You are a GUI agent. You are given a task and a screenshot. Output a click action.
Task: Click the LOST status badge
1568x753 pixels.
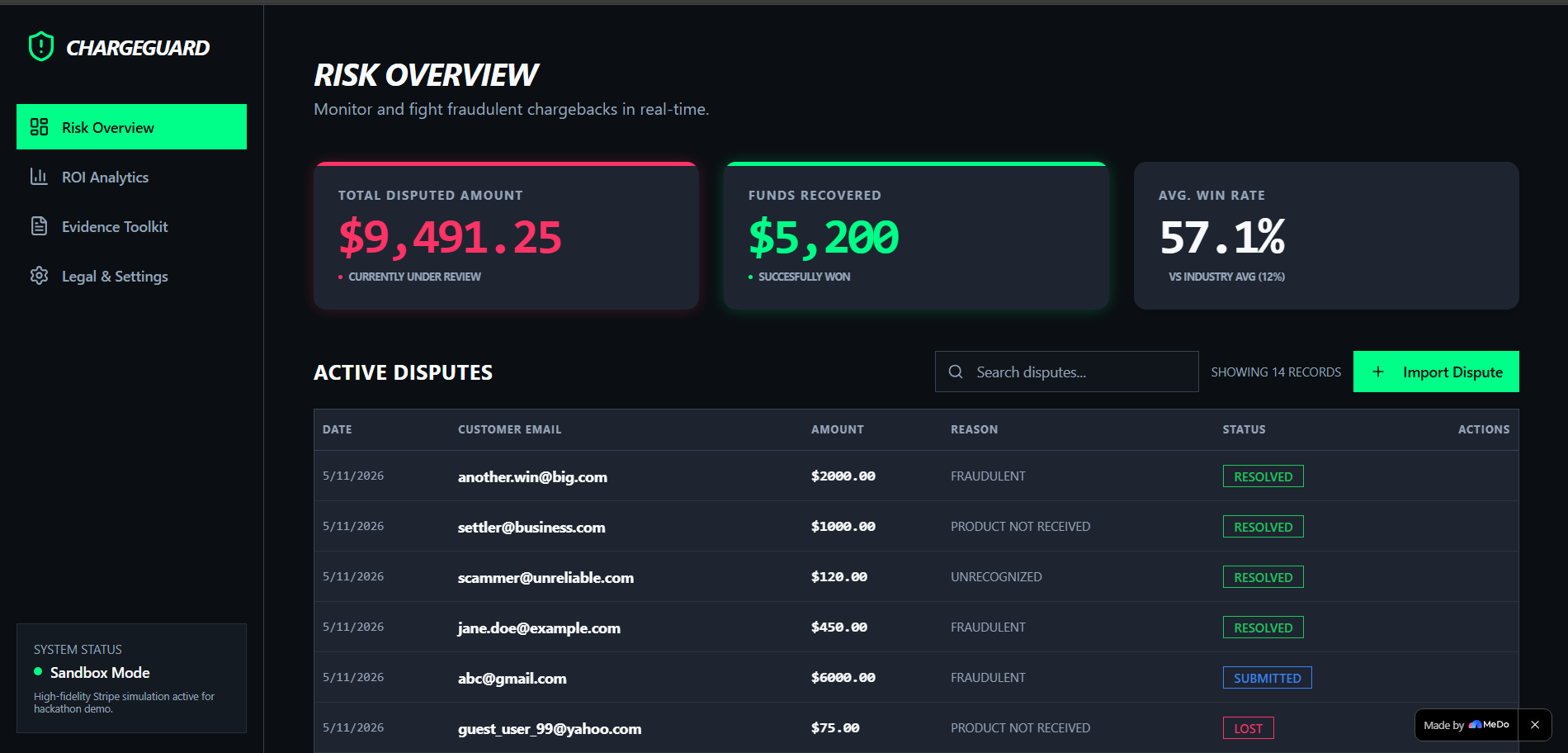tap(1248, 728)
